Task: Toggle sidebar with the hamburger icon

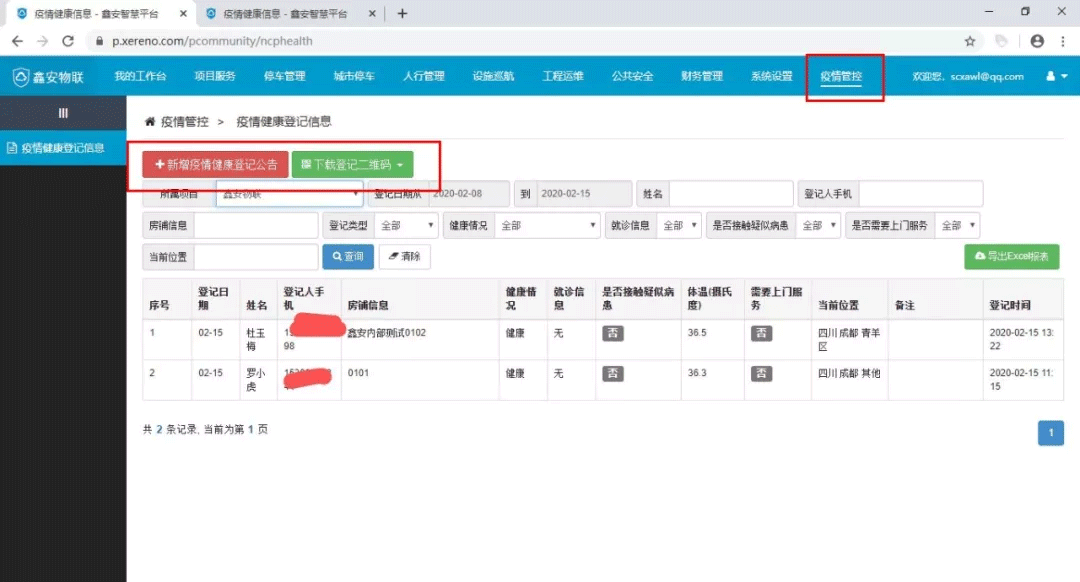Action: coord(63,113)
